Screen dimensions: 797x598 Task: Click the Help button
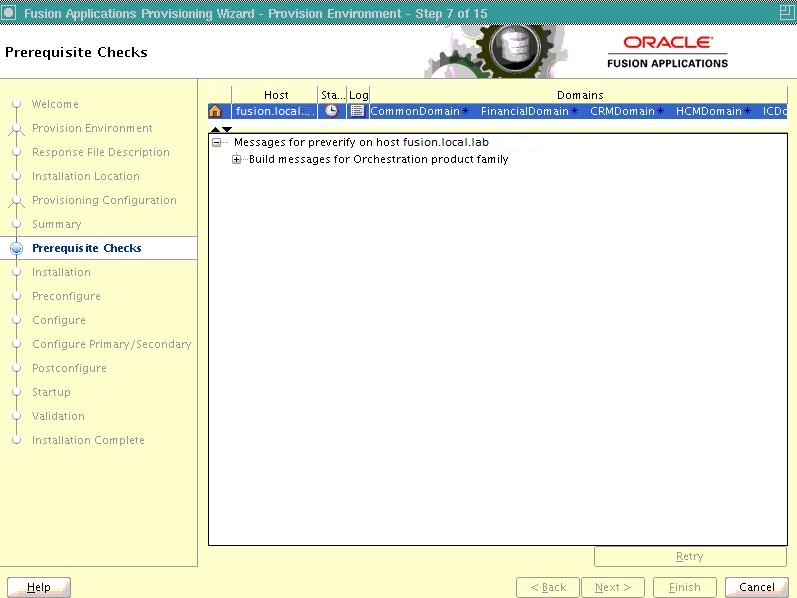click(x=39, y=587)
